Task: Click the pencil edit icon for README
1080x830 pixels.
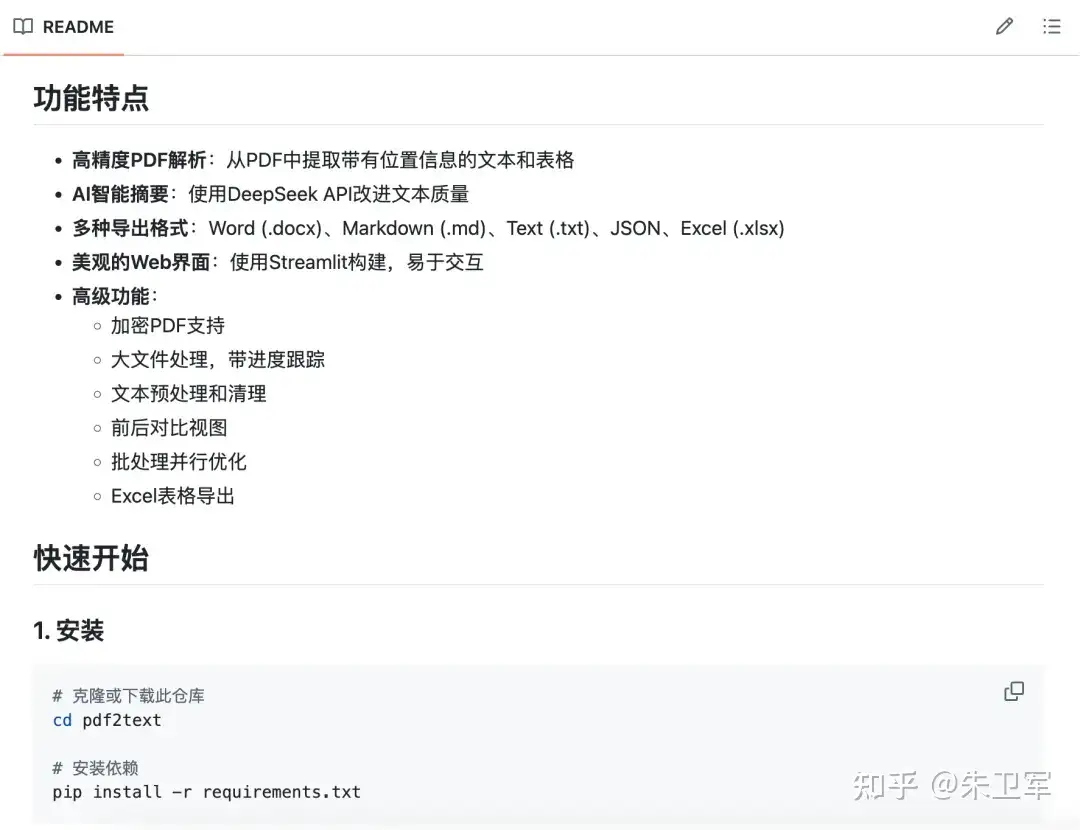Action: pyautogui.click(x=1004, y=27)
